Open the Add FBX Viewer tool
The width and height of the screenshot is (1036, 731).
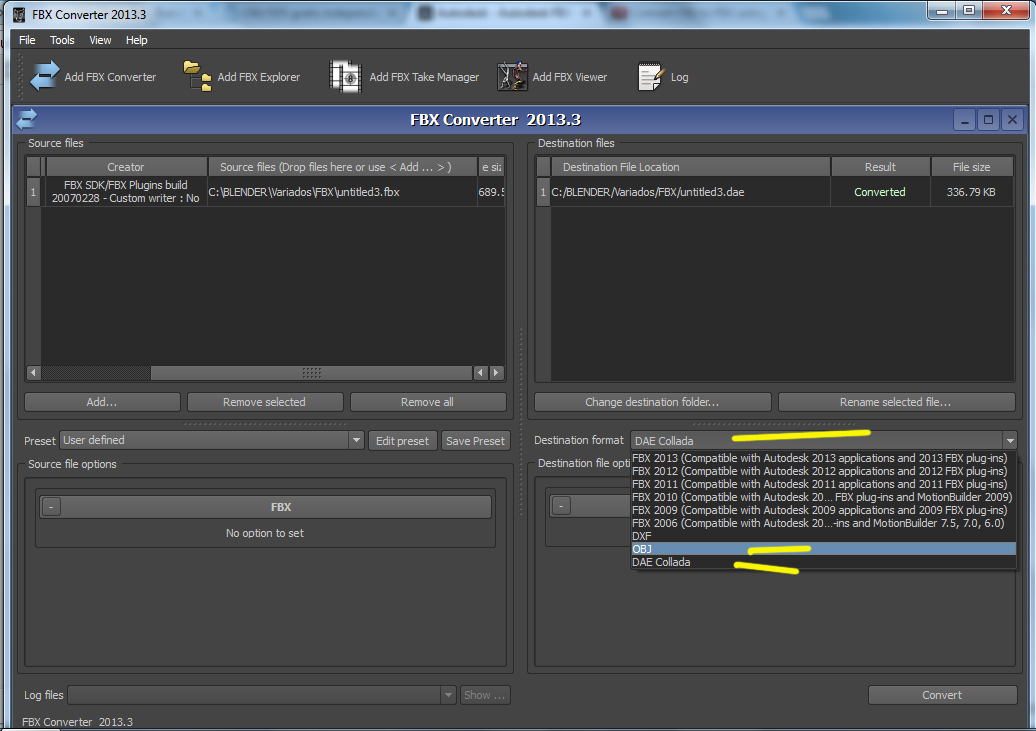[552, 77]
